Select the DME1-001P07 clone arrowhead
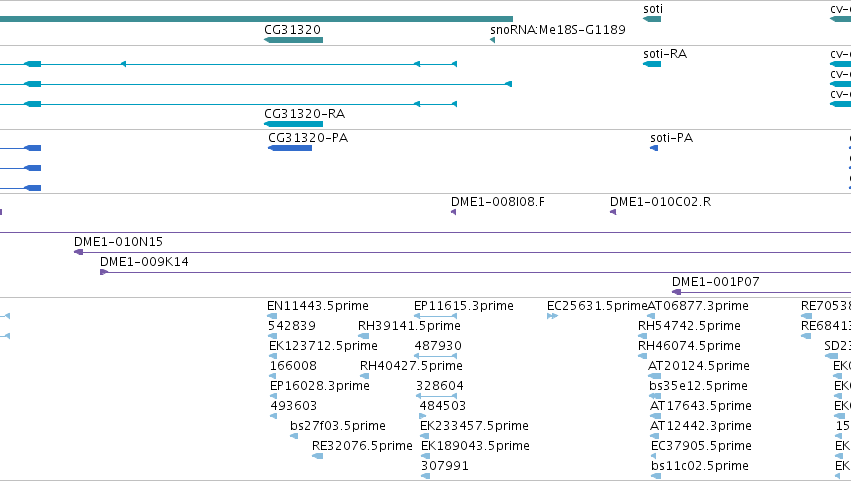 click(676, 293)
